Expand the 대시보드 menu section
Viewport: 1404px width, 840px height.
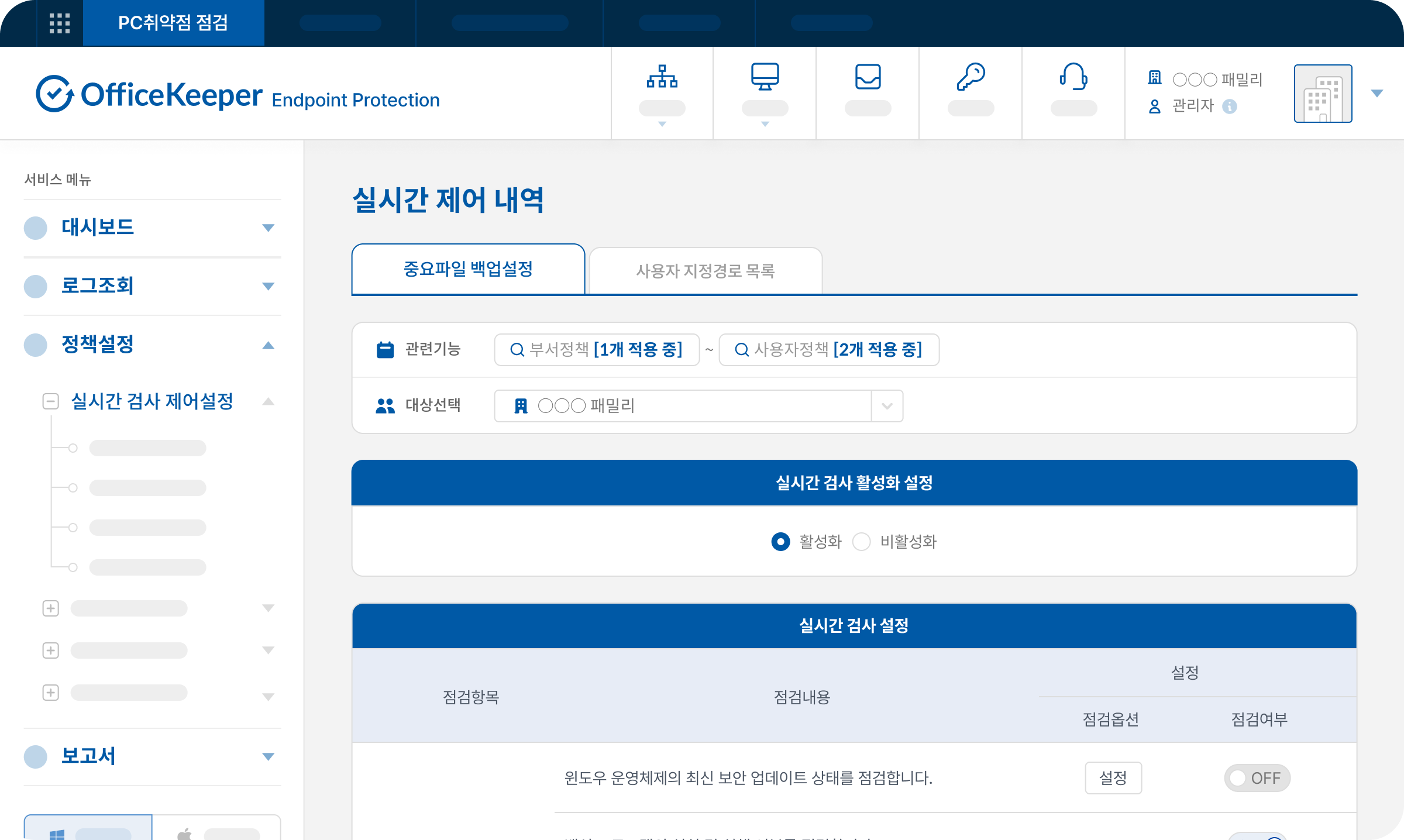pos(268,228)
